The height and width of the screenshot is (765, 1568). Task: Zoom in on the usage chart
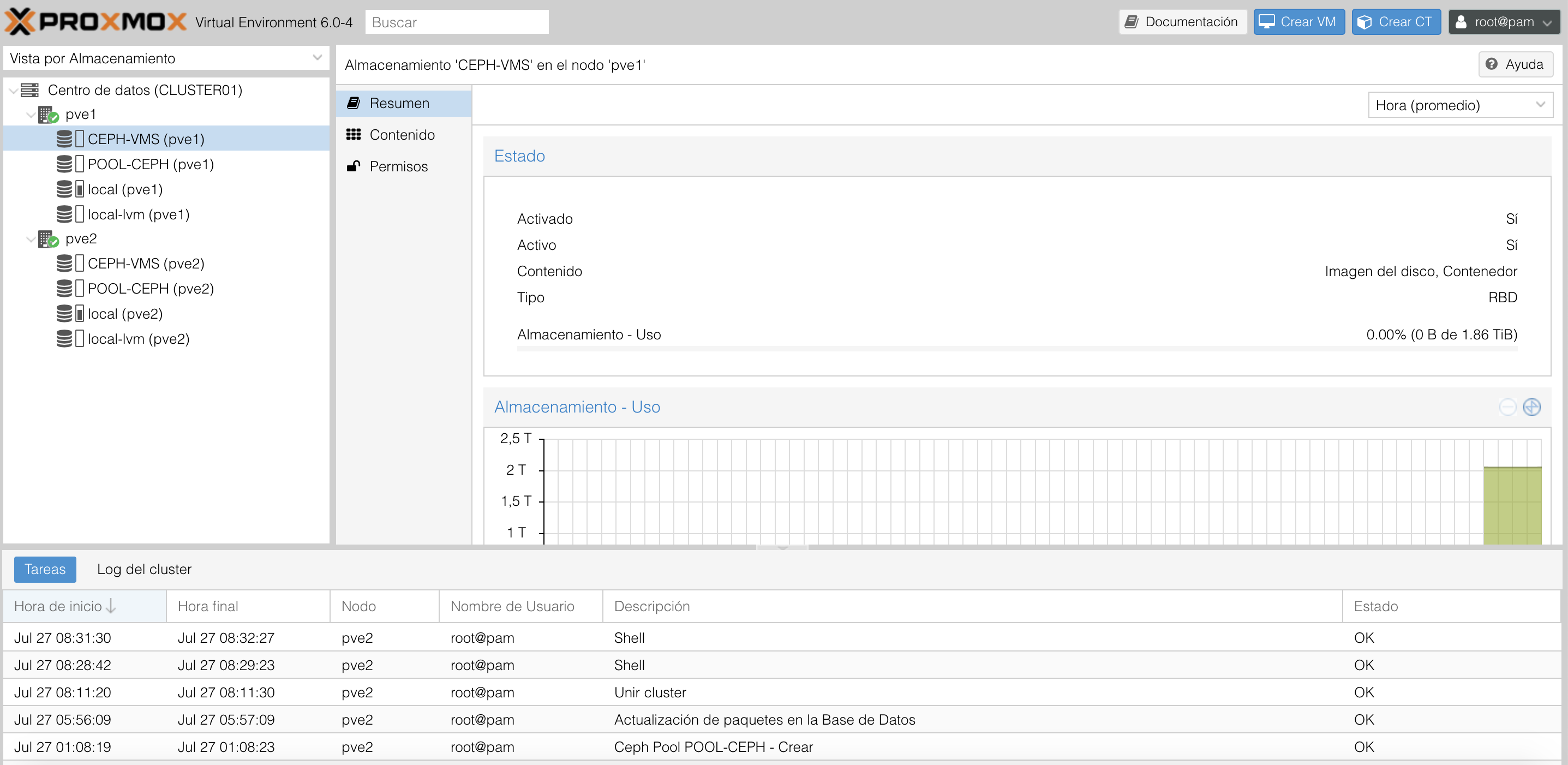pyautogui.click(x=1532, y=407)
